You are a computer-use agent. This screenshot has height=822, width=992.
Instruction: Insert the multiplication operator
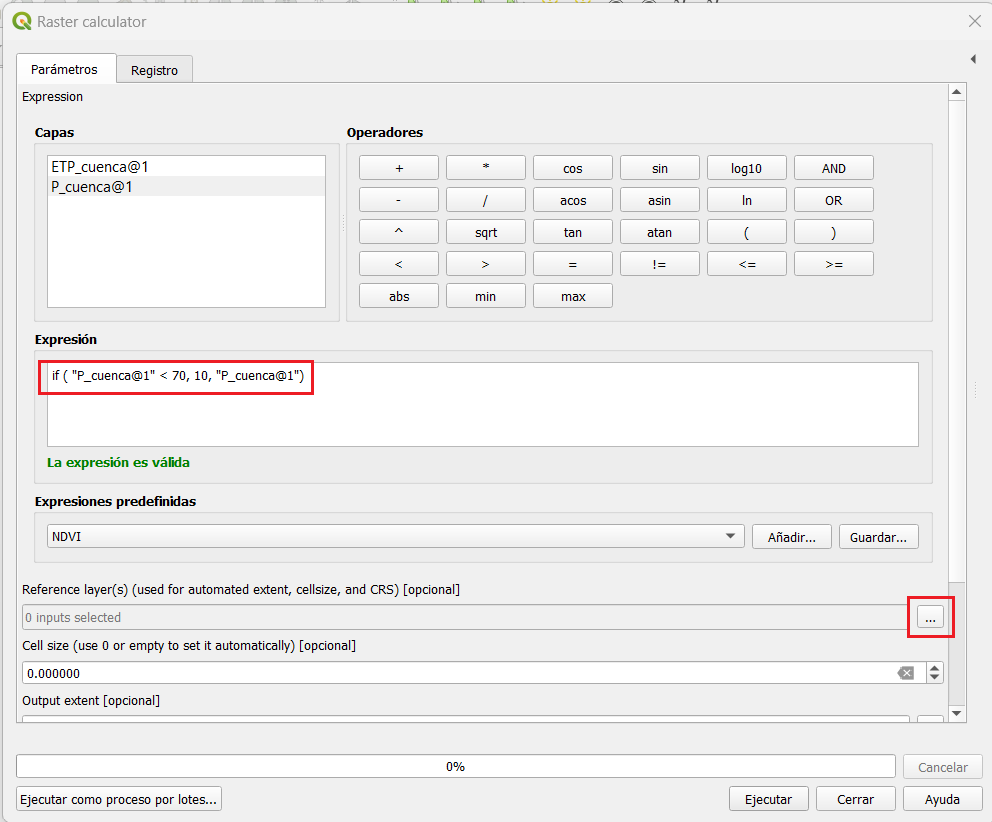[485, 168]
